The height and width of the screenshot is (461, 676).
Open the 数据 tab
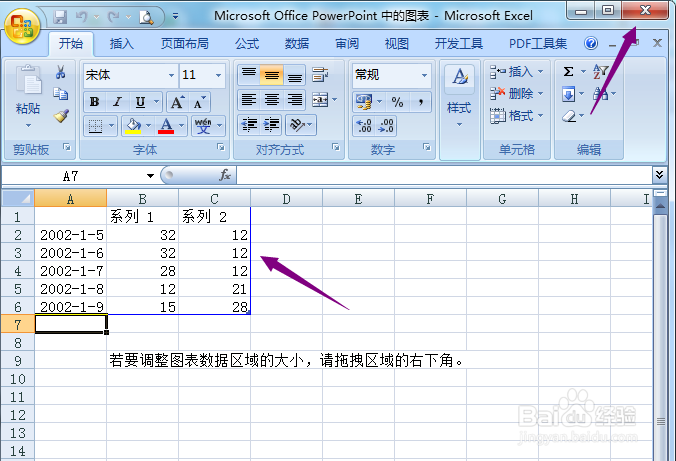[297, 44]
